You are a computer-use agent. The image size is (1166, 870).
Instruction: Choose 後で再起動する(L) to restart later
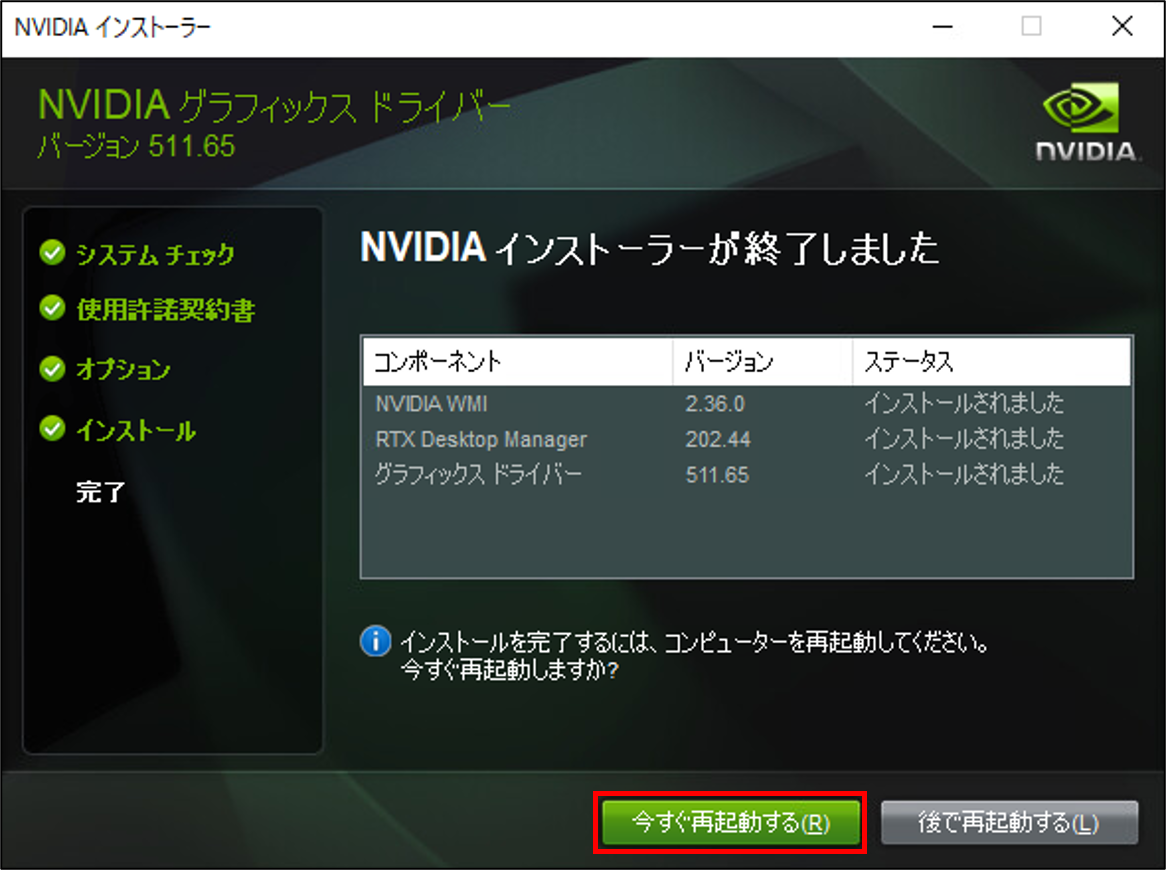(1009, 822)
